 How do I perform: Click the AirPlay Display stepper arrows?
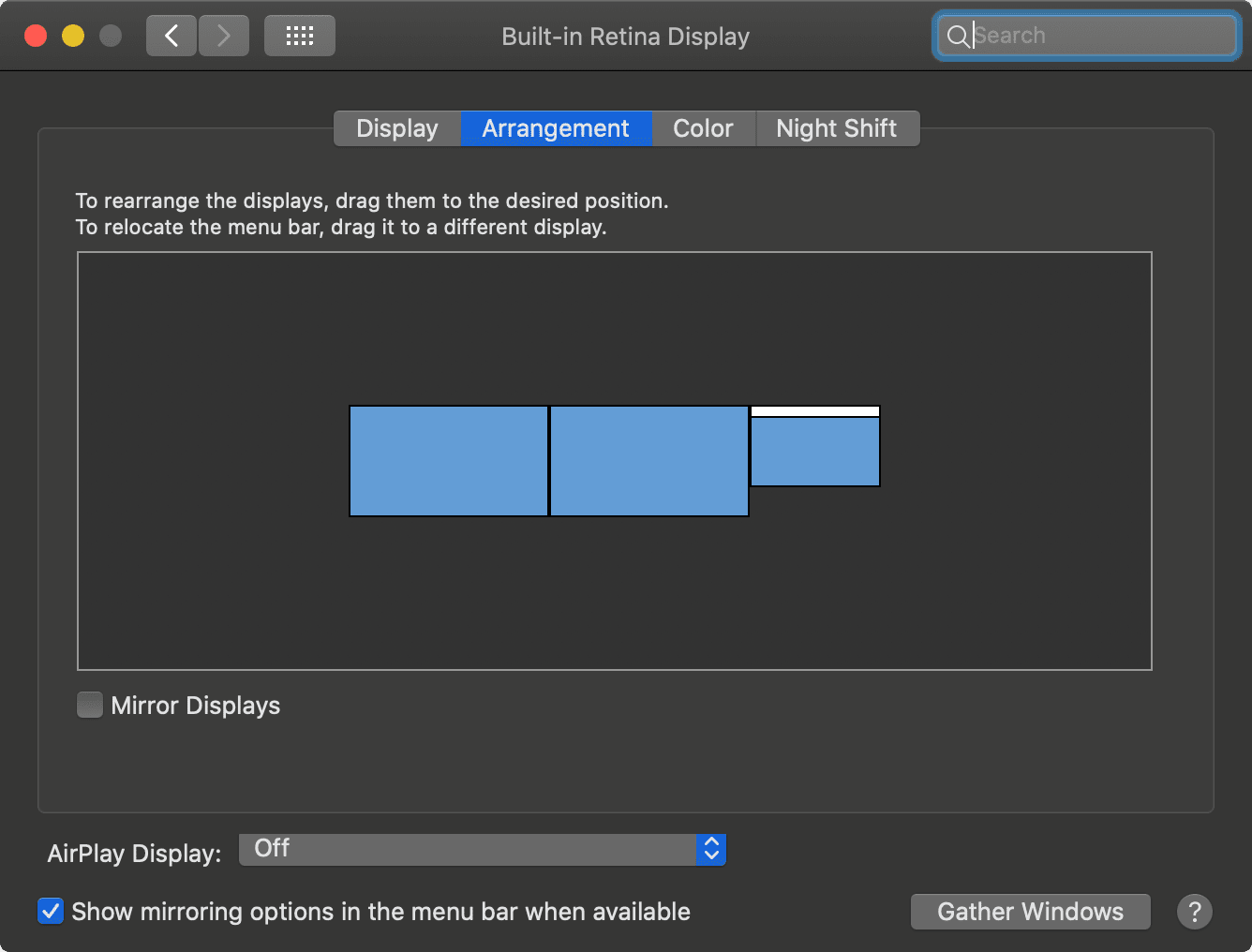coord(711,849)
